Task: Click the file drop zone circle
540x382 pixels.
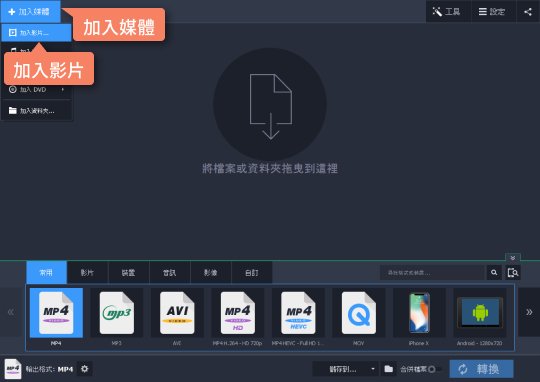Action: click(x=270, y=104)
